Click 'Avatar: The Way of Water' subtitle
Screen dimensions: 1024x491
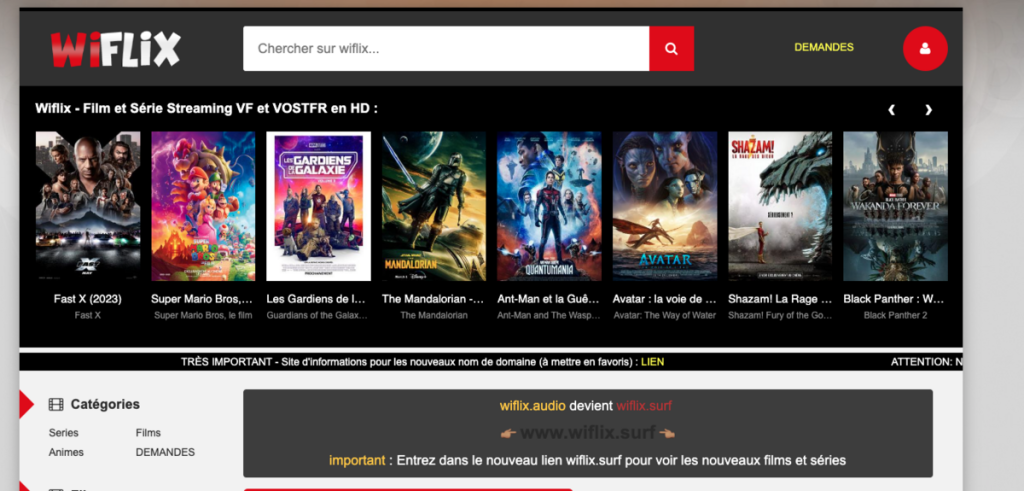click(665, 315)
